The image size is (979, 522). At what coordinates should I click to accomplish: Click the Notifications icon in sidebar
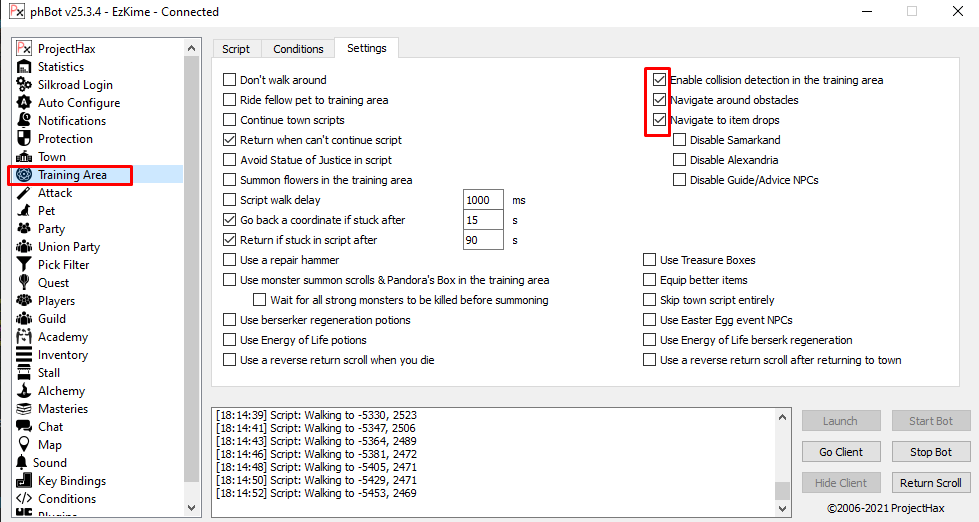pyautogui.click(x=24, y=121)
